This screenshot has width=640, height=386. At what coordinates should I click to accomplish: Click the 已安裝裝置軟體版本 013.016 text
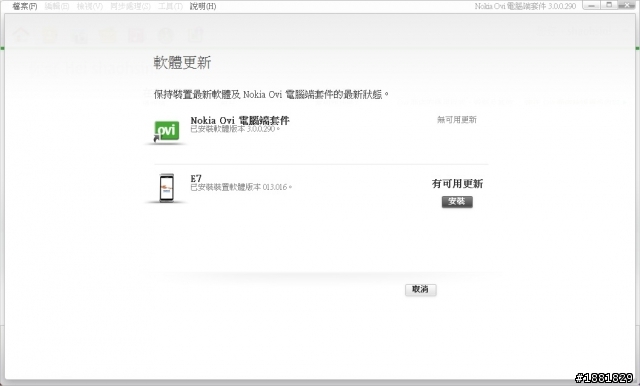coord(241,187)
